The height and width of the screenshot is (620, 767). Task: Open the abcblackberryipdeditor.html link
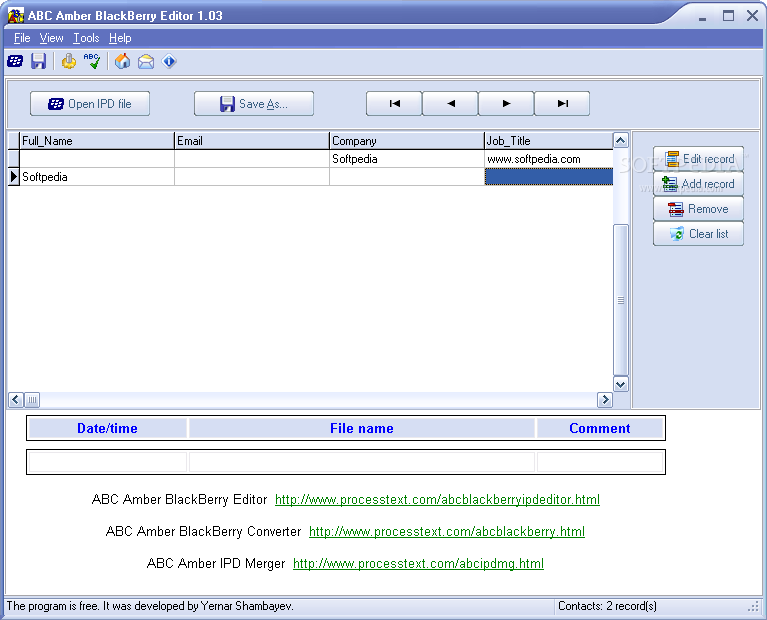point(437,500)
